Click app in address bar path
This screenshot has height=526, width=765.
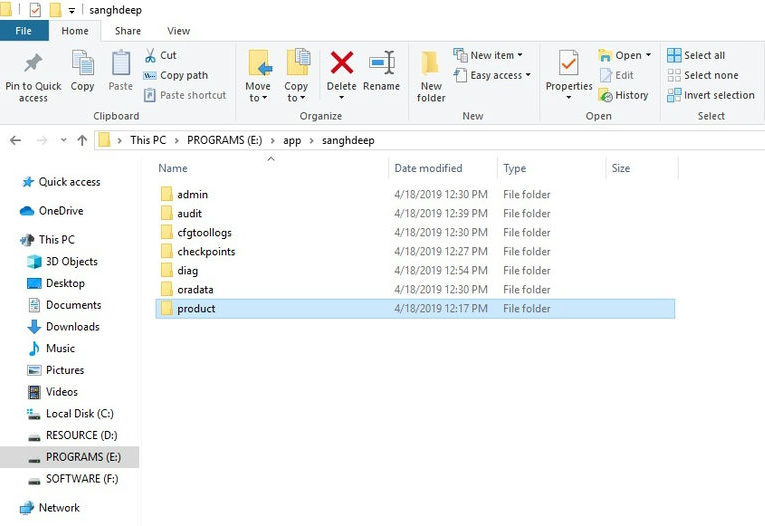point(292,141)
